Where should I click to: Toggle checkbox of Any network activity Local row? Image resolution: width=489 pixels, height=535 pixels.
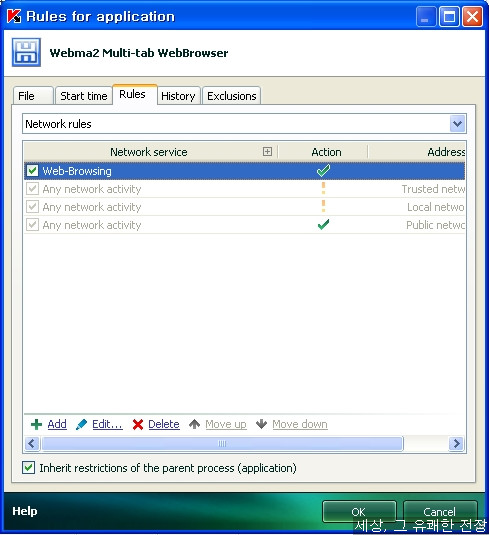[x=32, y=207]
